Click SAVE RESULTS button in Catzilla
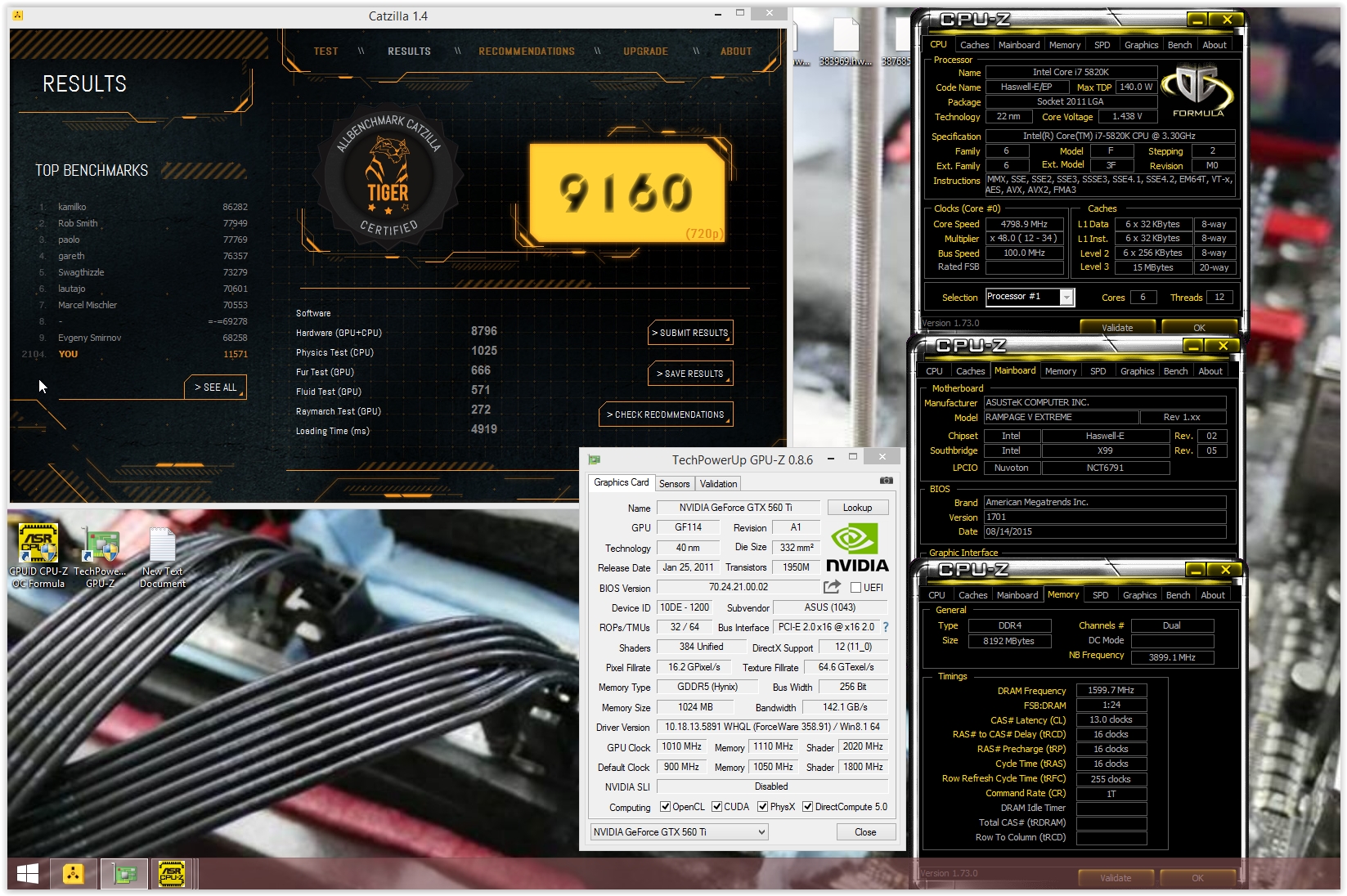 click(x=689, y=374)
